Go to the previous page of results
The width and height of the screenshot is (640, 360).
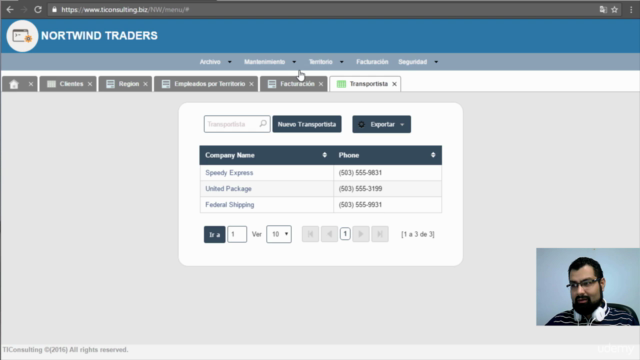tap(329, 234)
